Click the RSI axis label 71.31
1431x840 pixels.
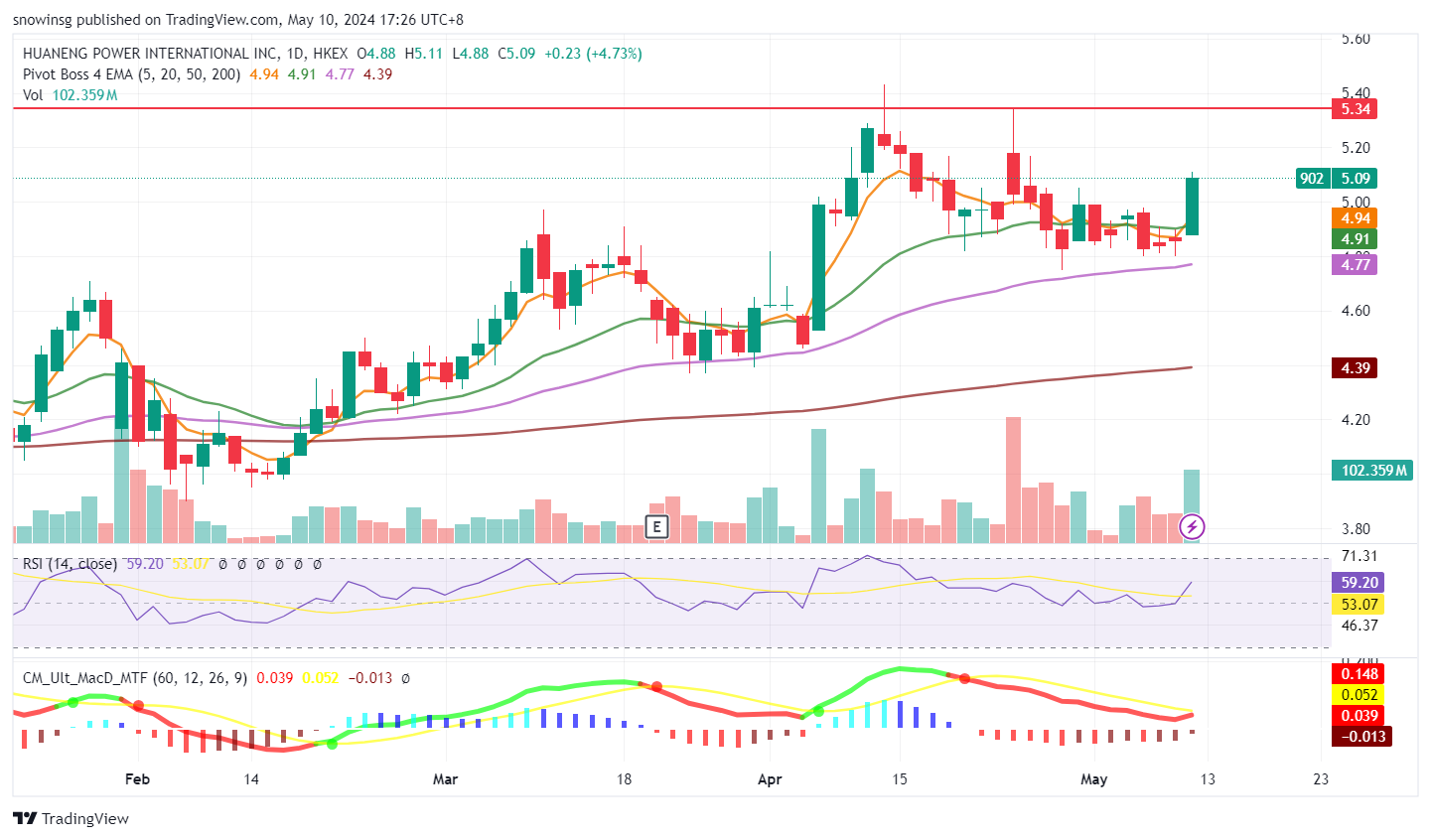[x=1359, y=556]
